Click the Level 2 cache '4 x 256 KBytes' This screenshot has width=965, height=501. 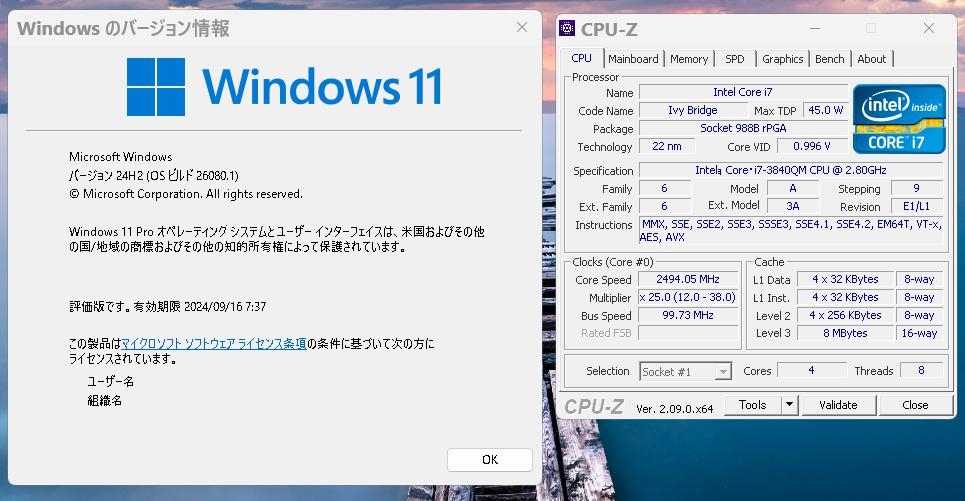click(x=845, y=315)
